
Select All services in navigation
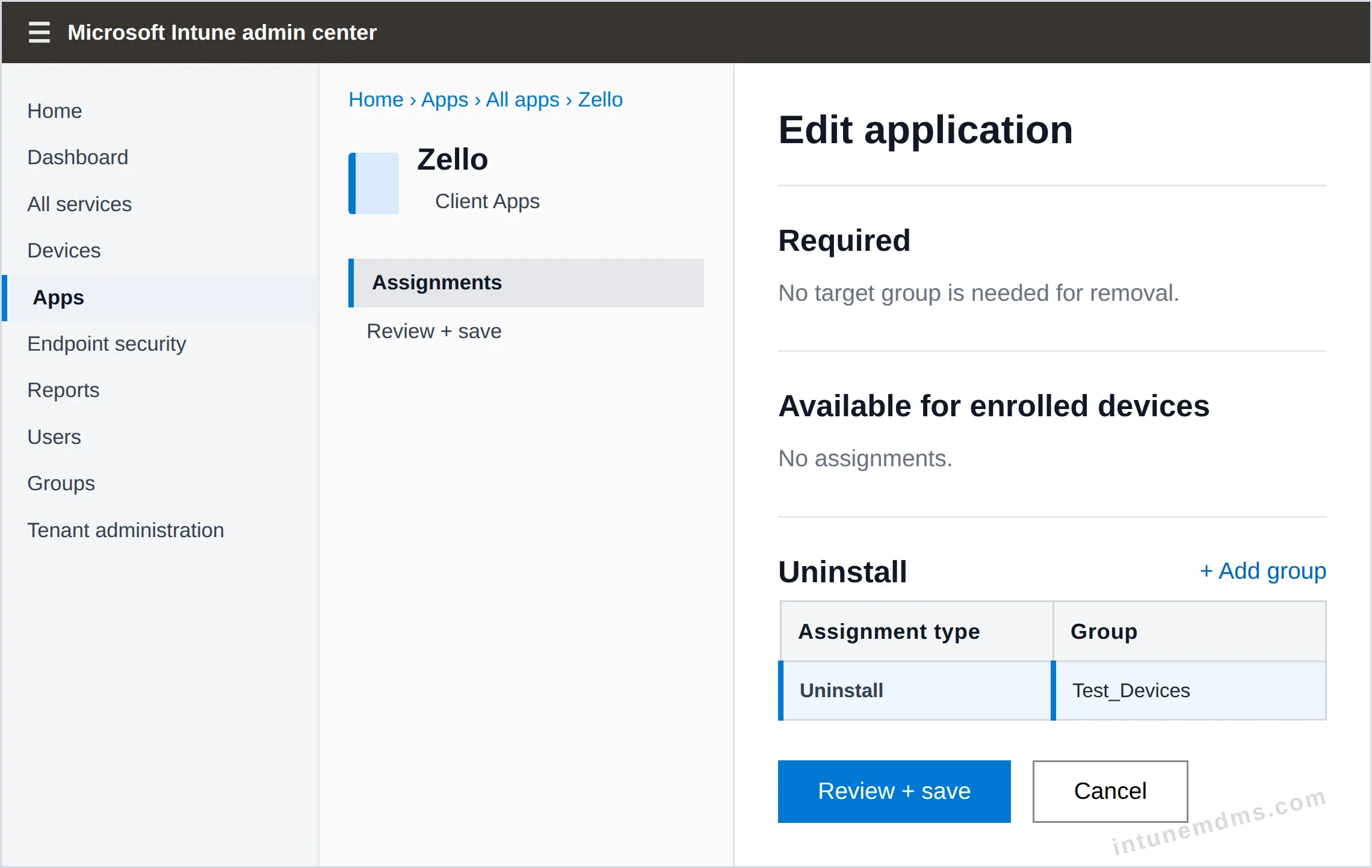[x=79, y=205]
